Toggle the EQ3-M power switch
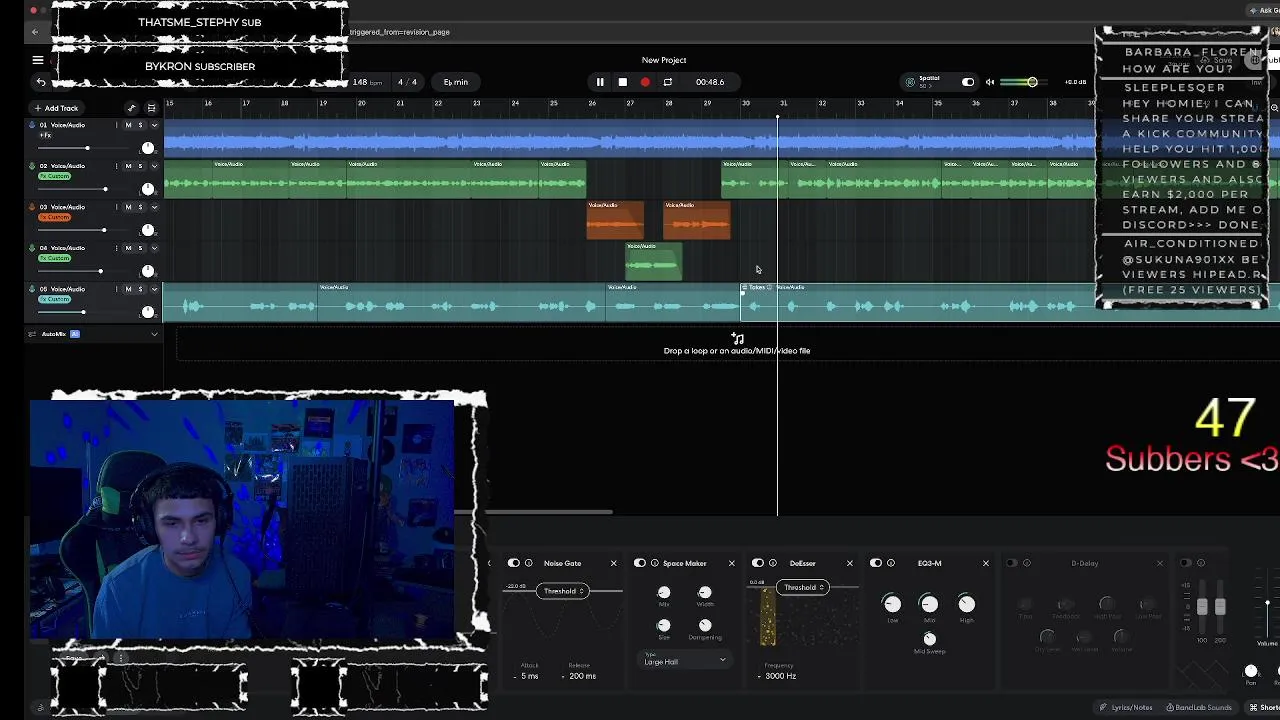The image size is (1280, 720). (x=876, y=563)
